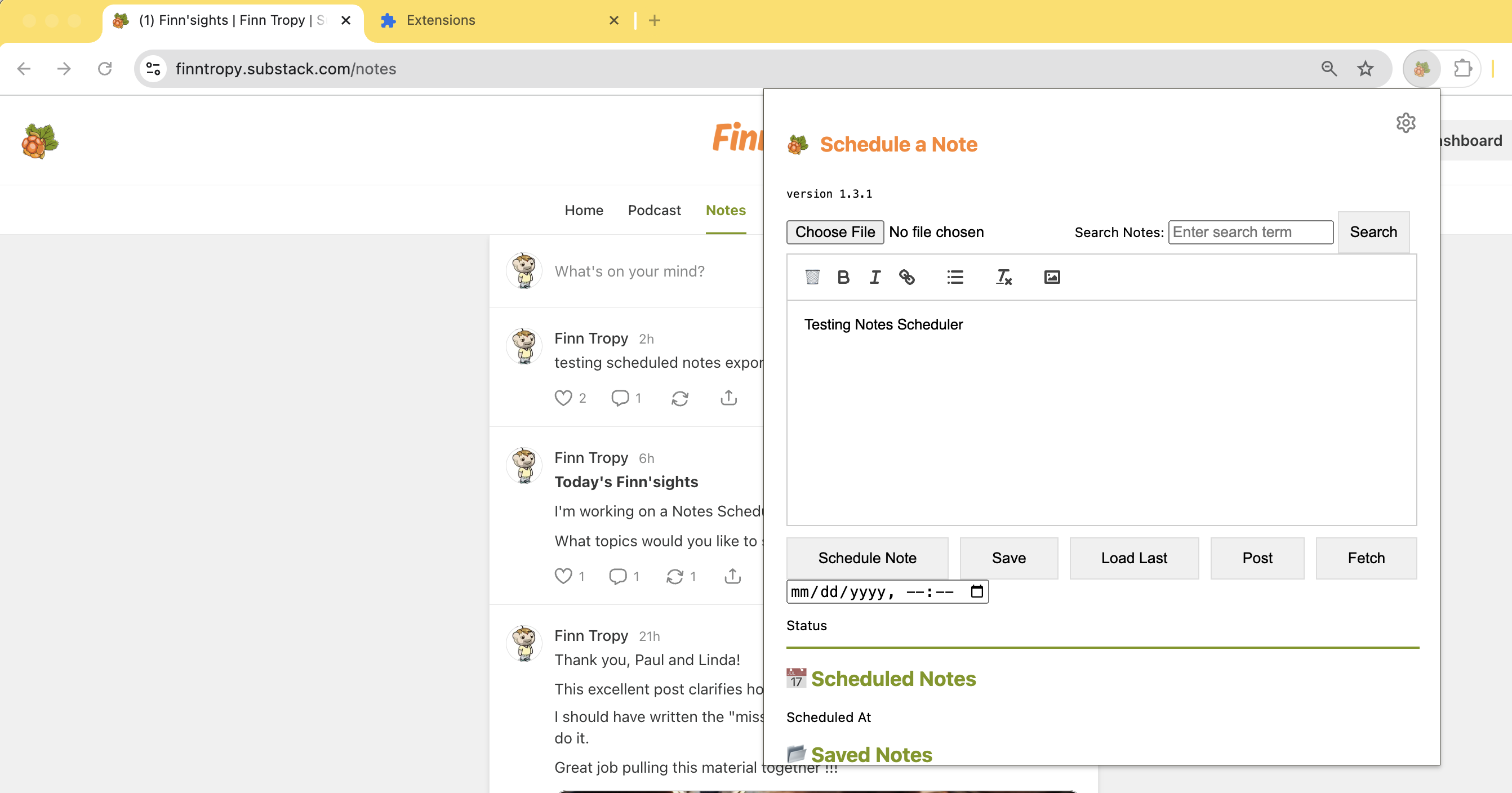Choose a file to import notes

835,232
